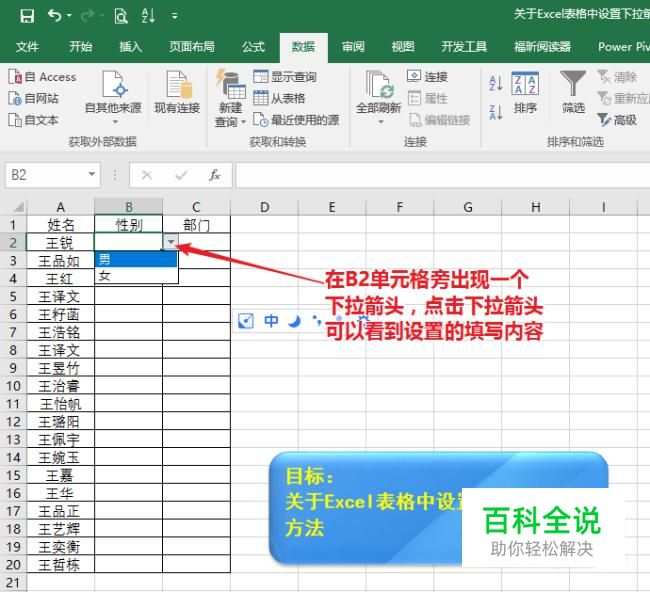Click the 部门 header cell
Image resolution: width=650 pixels, height=592 pixels.
pyautogui.click(x=196, y=225)
